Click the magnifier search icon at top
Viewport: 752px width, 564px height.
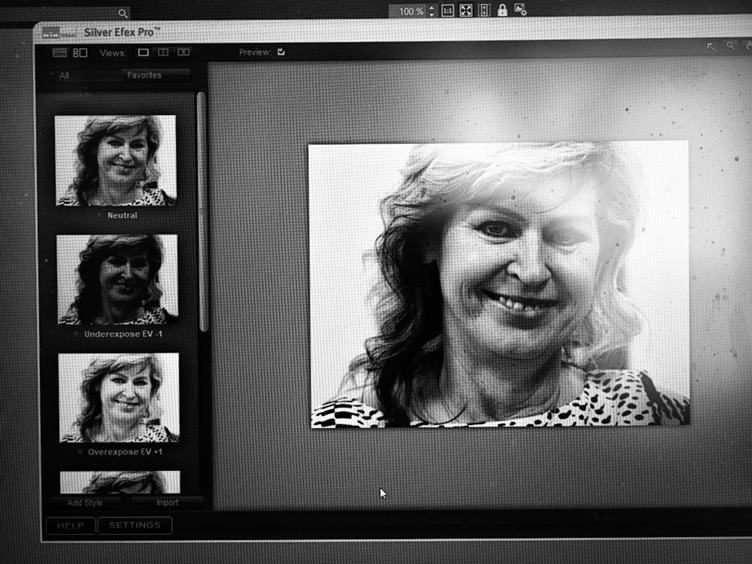[122, 13]
